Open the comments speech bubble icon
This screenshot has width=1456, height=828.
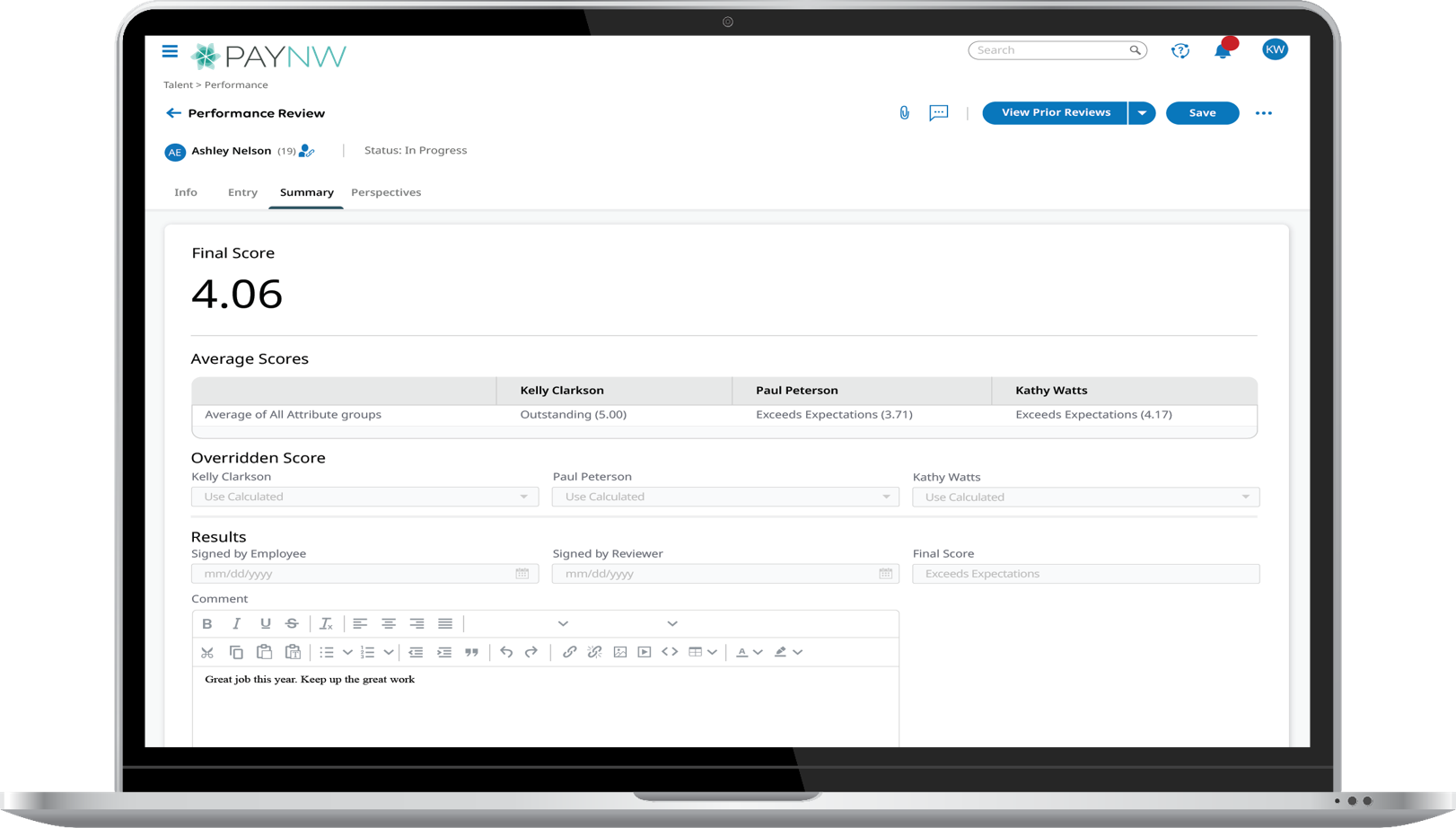938,113
